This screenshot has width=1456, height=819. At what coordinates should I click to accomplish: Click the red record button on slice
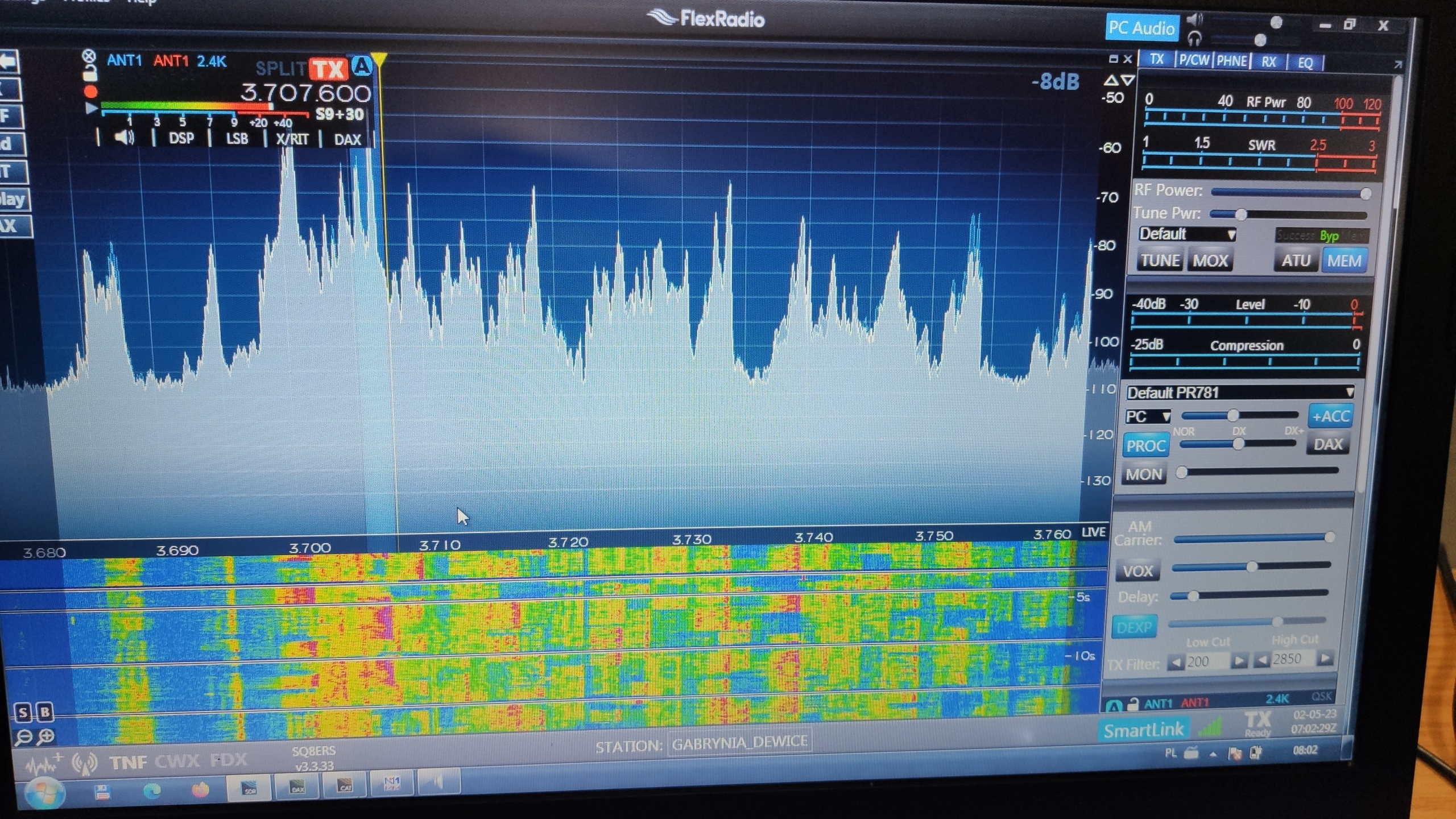click(x=90, y=92)
